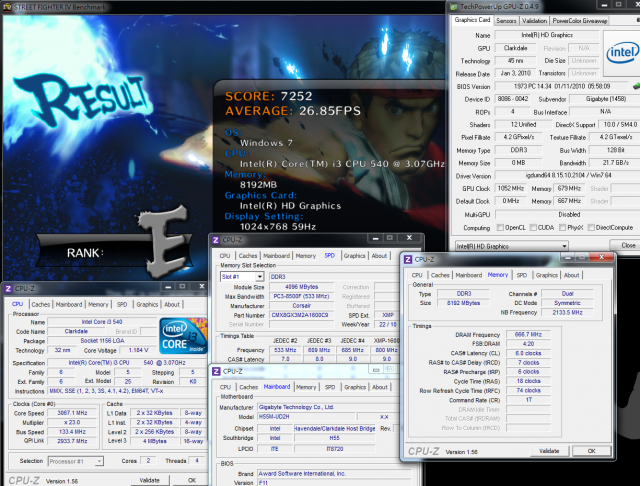This screenshot has width=641, height=486.
Task: Click the Multi-GPU value Disabled
Action: [568, 214]
